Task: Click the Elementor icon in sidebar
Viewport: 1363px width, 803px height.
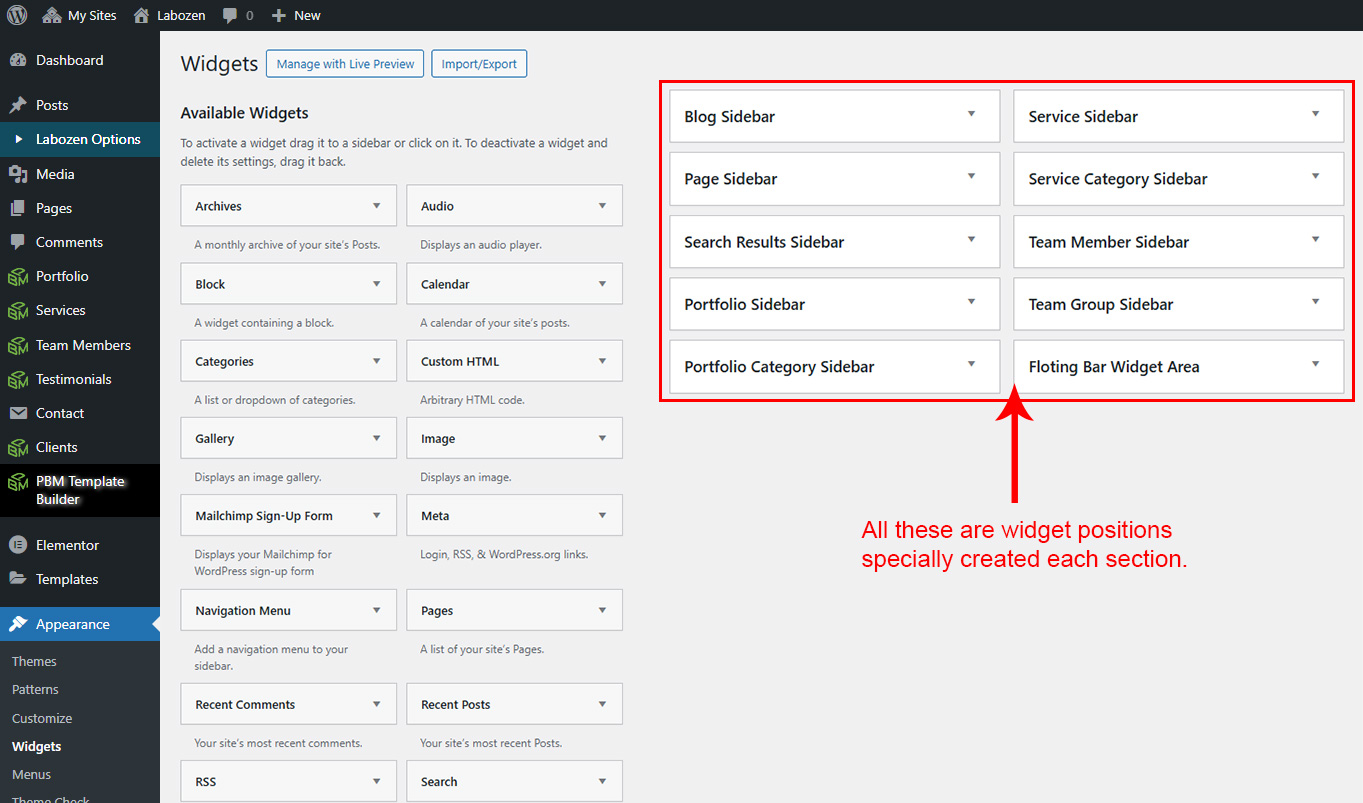Action: pos(18,545)
